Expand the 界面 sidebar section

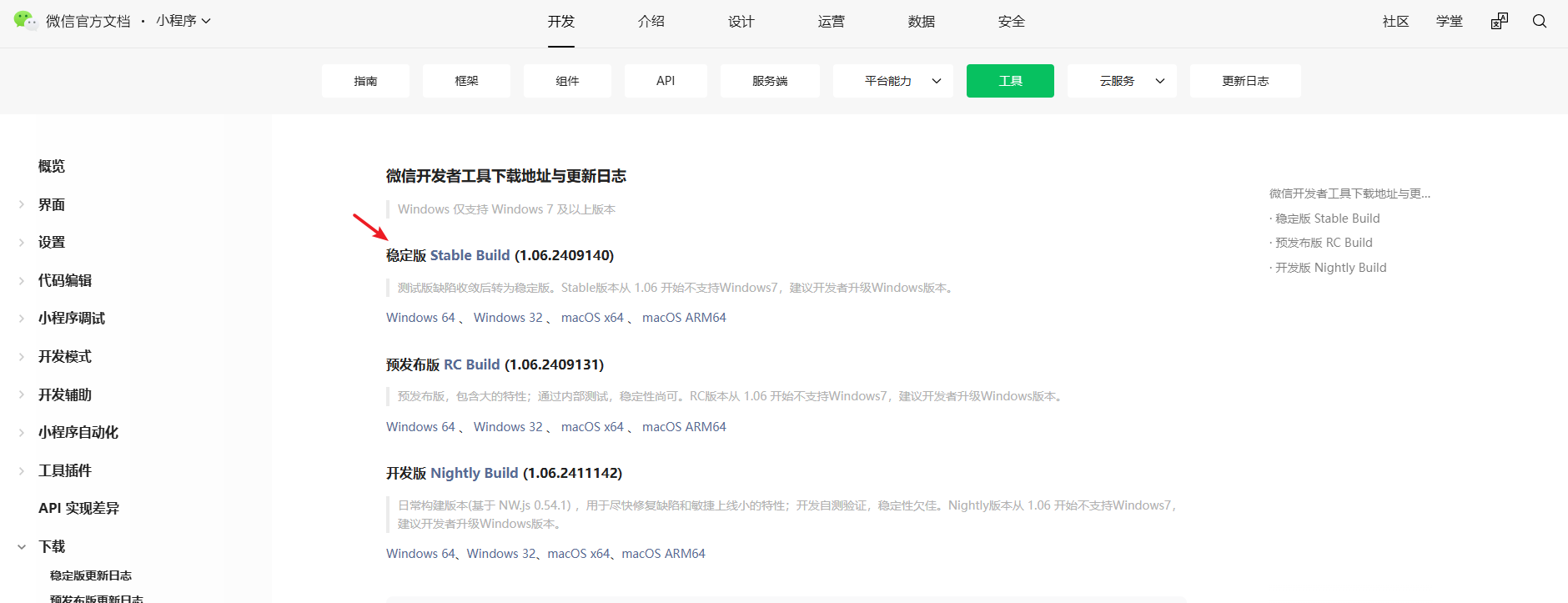(x=22, y=204)
